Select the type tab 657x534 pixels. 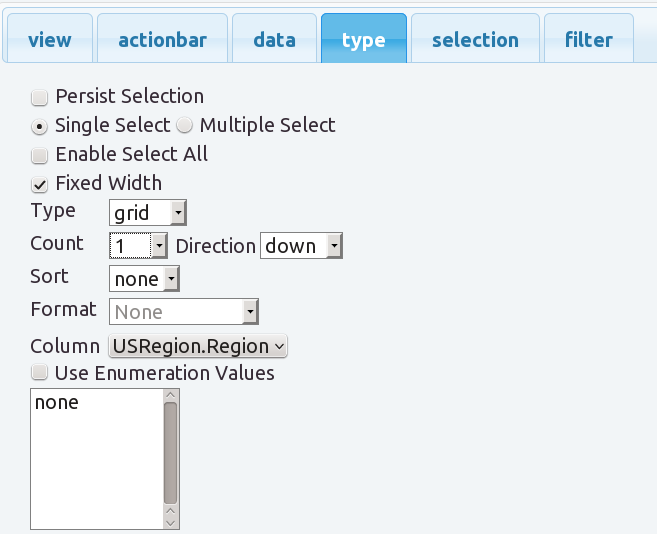point(363,40)
